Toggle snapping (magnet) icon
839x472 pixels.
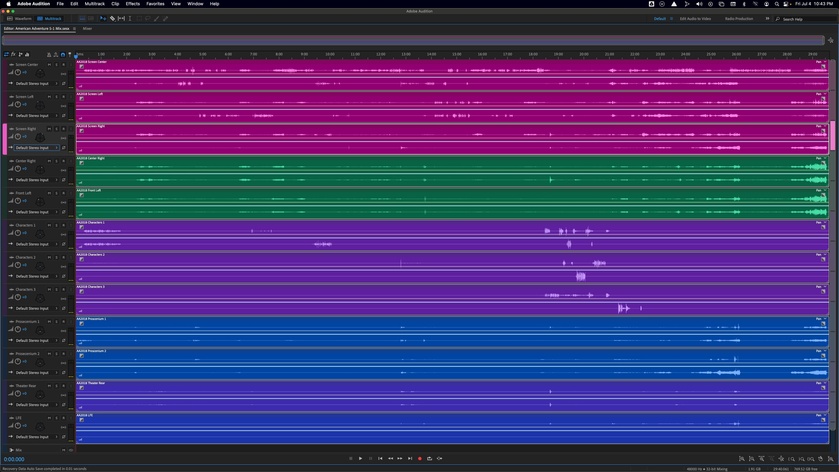tap(63, 55)
